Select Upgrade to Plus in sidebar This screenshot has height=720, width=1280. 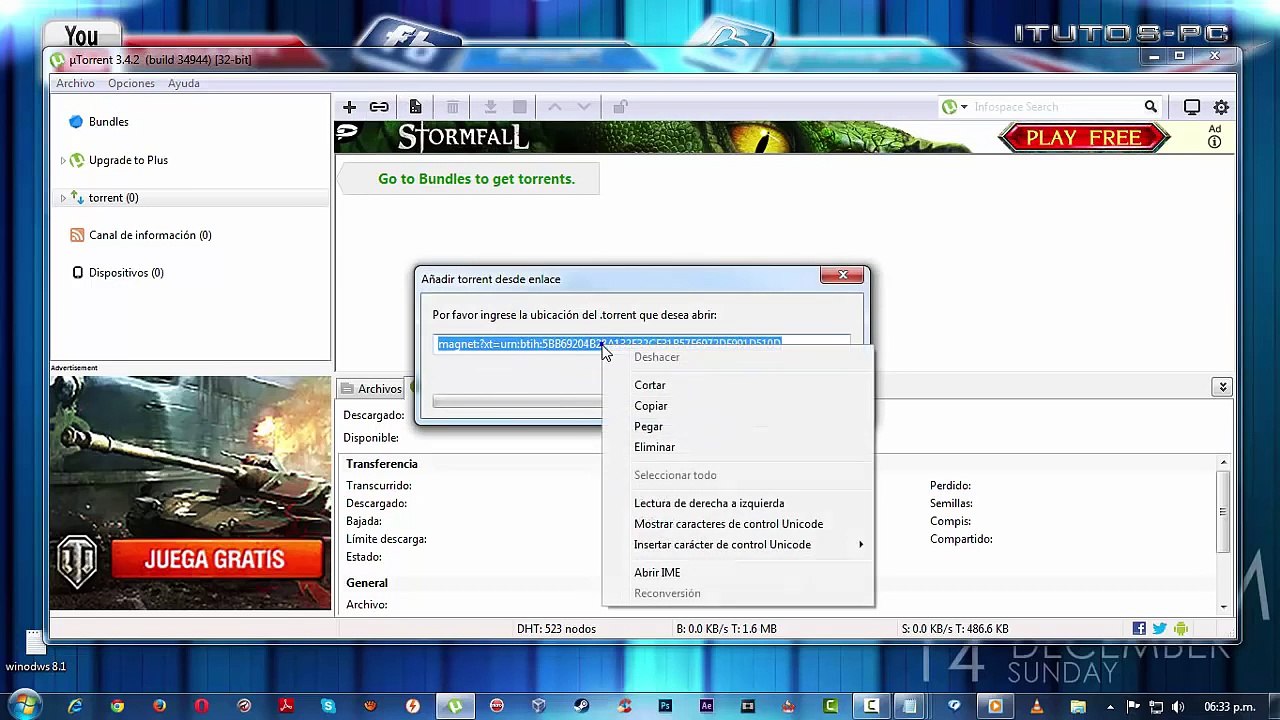[128, 160]
